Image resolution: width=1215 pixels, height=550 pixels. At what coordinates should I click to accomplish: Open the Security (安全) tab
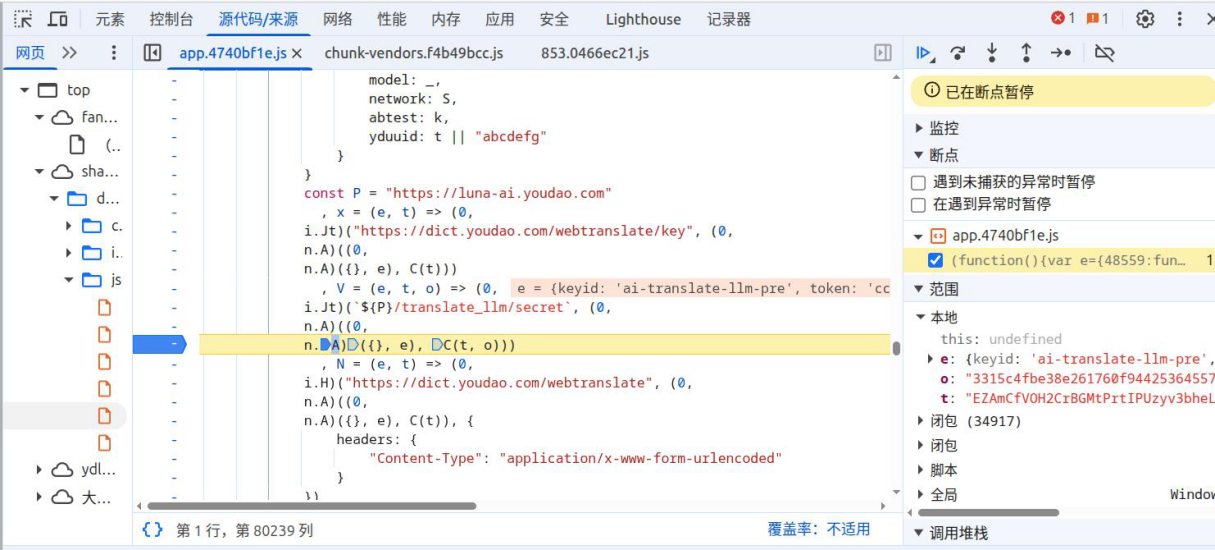(554, 19)
